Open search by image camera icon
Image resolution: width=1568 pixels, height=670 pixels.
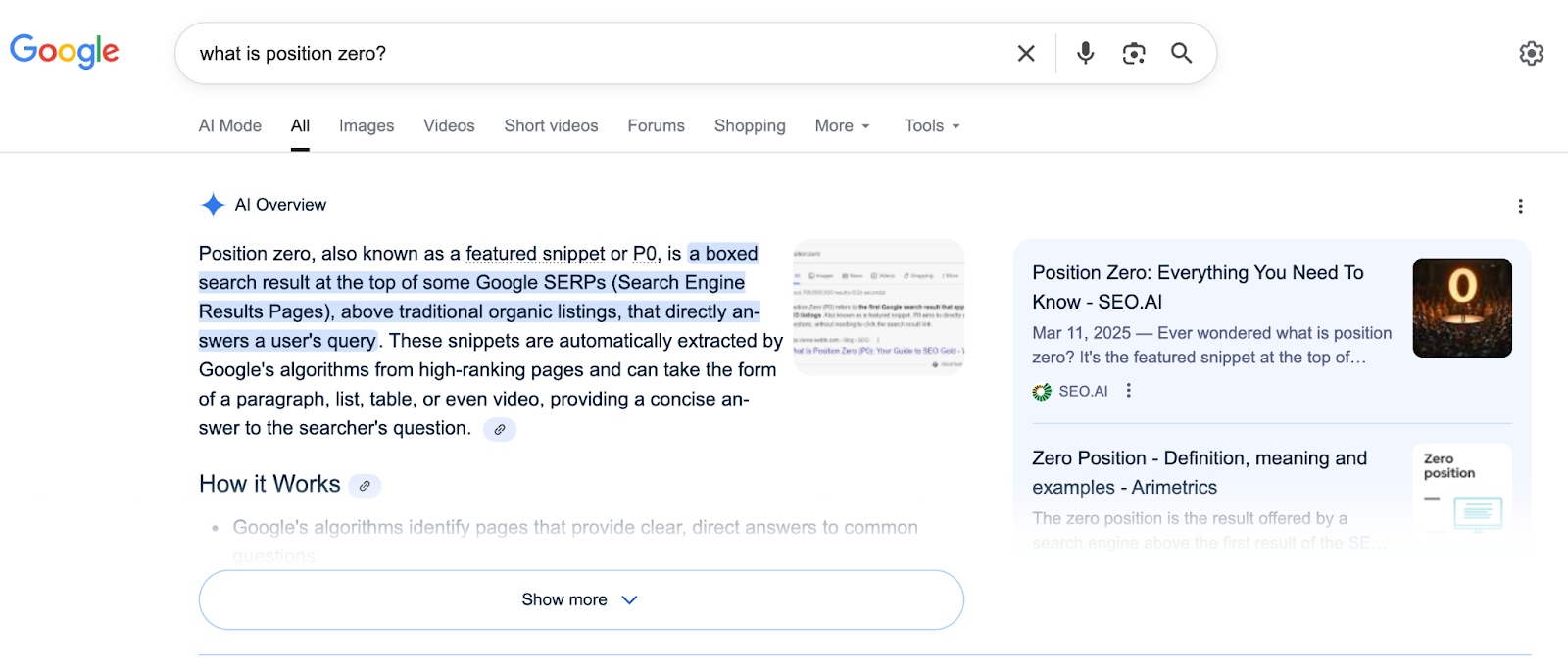1134,54
